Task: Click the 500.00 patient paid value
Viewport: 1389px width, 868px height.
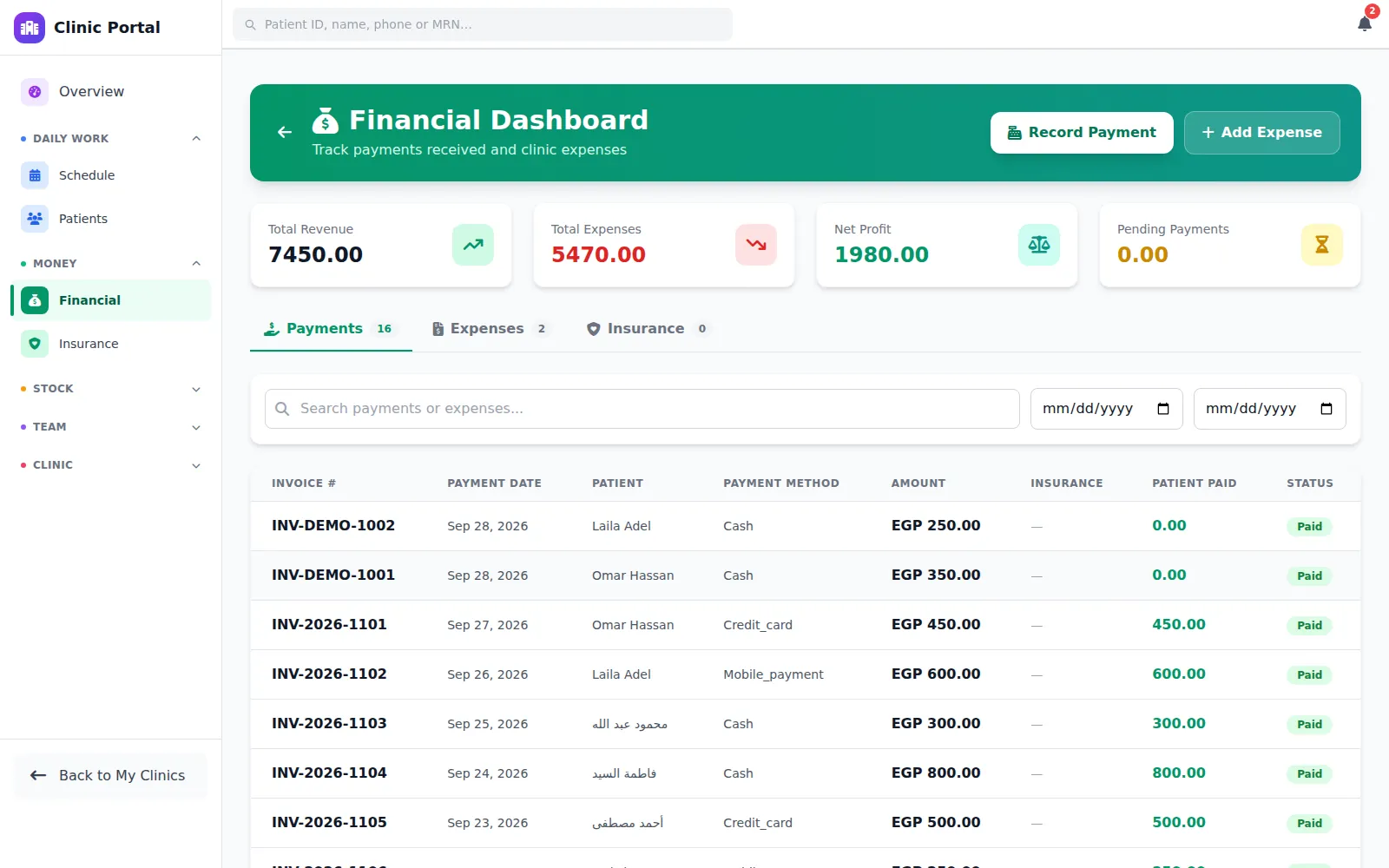Action: coord(1179,822)
